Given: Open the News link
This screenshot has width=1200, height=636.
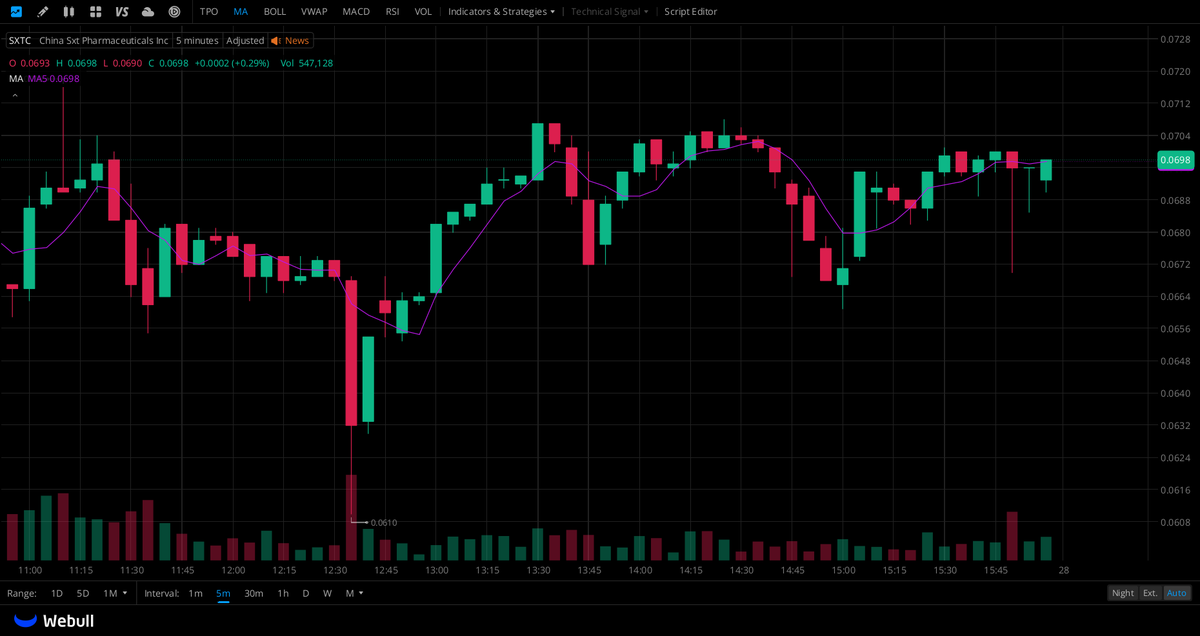Looking at the screenshot, I should coord(297,41).
